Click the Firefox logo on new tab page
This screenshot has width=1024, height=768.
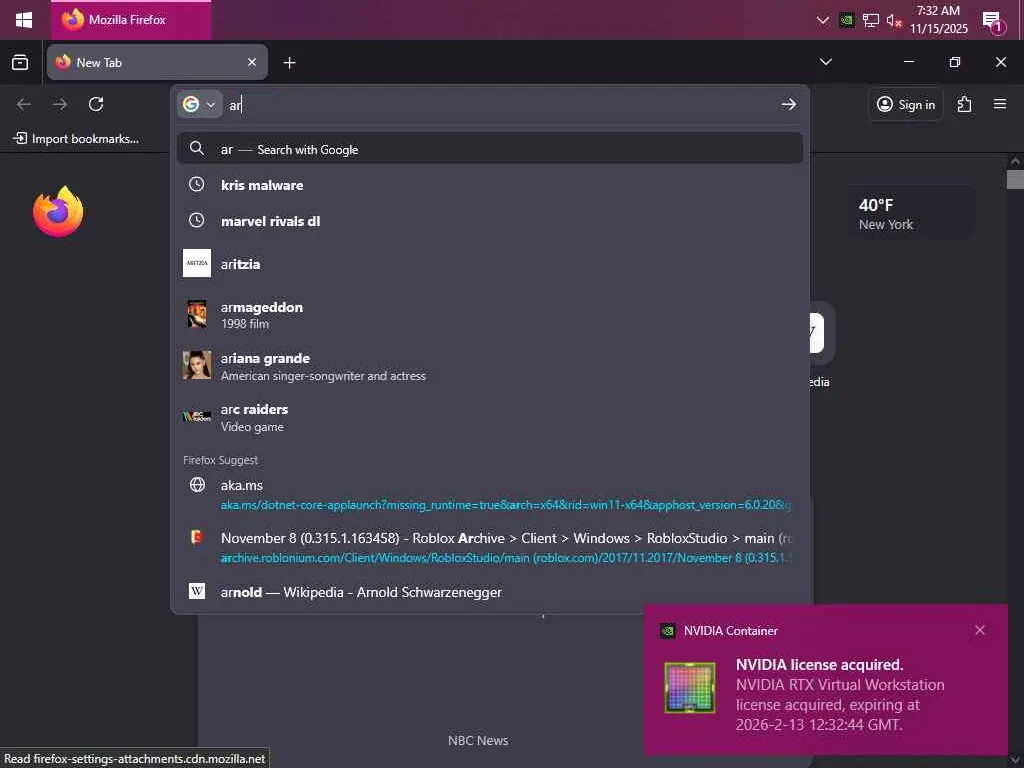click(58, 211)
